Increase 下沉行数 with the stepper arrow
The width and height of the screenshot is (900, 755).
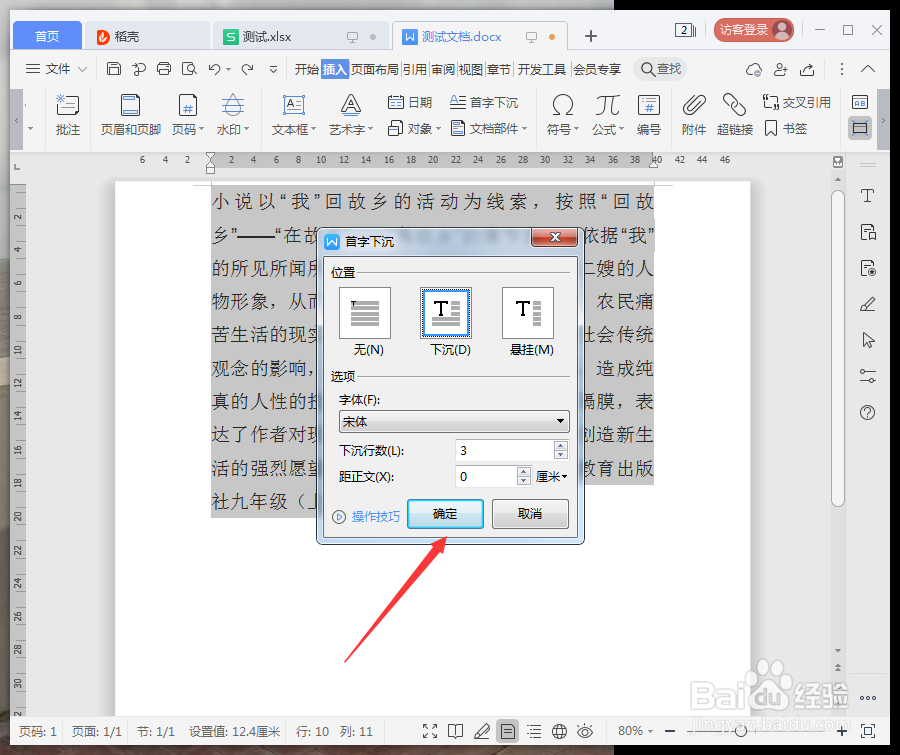[560, 445]
